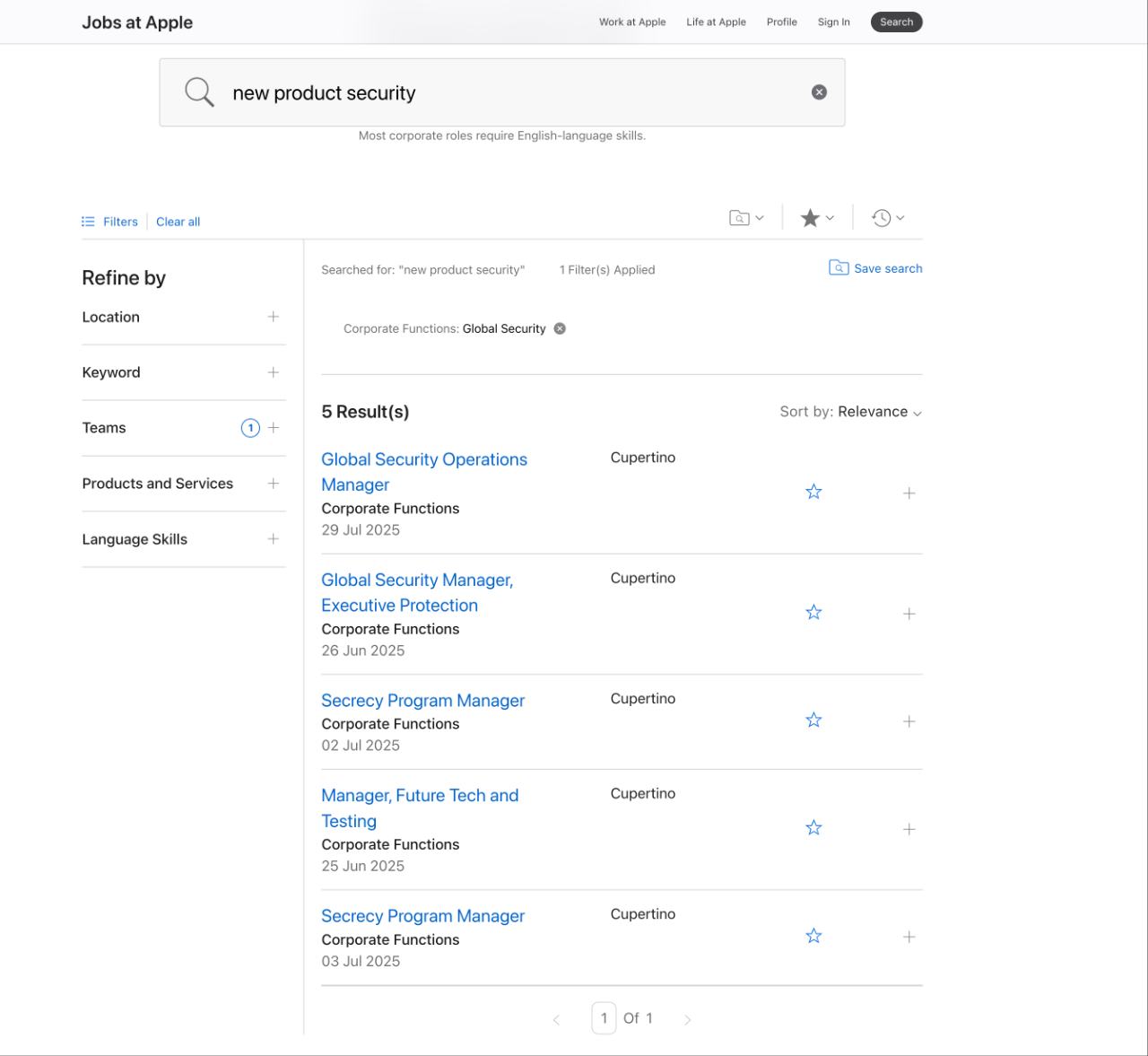Click the 'Searched for: "new product security"' text

click(x=423, y=270)
